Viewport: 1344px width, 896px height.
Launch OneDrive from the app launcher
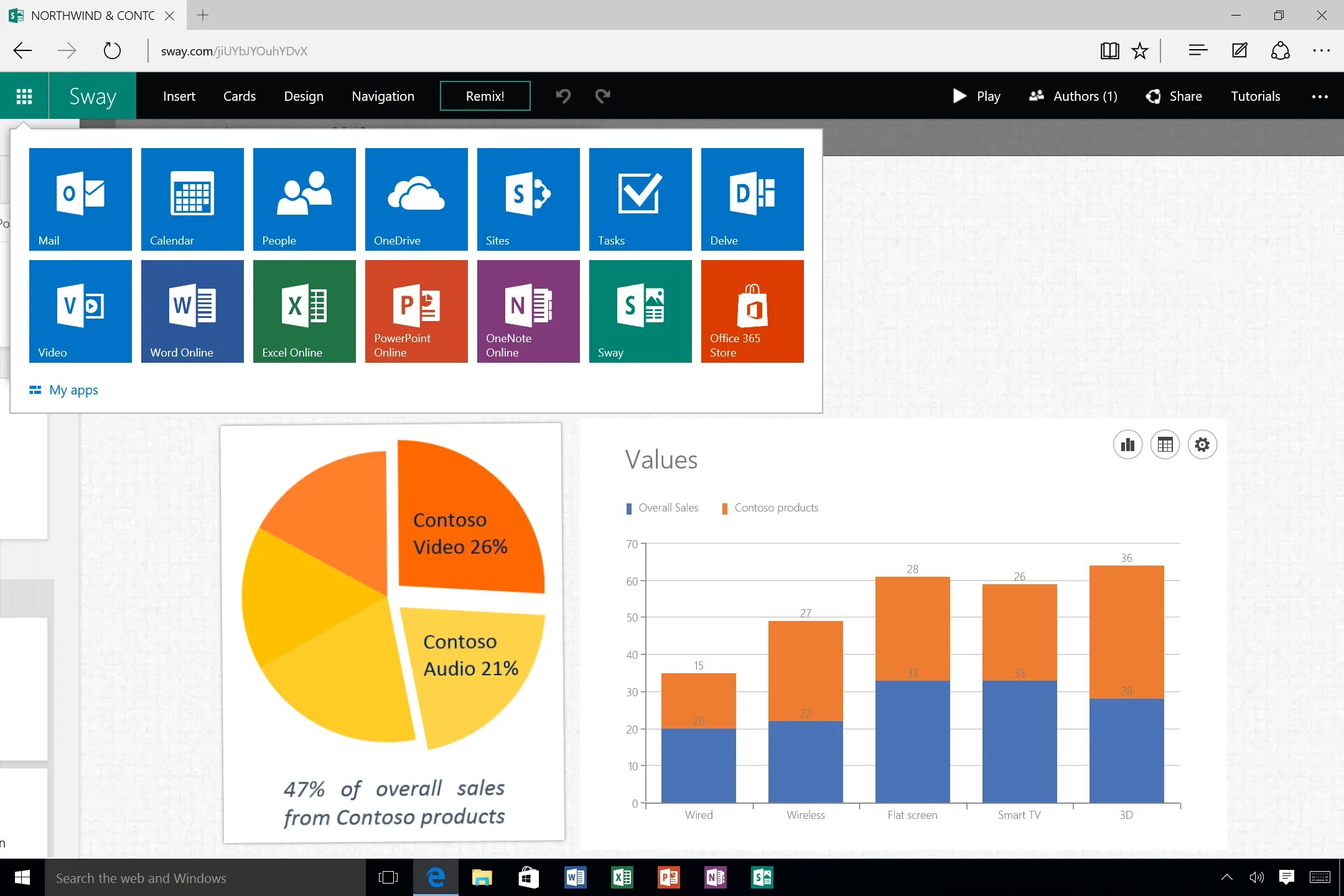click(x=416, y=199)
